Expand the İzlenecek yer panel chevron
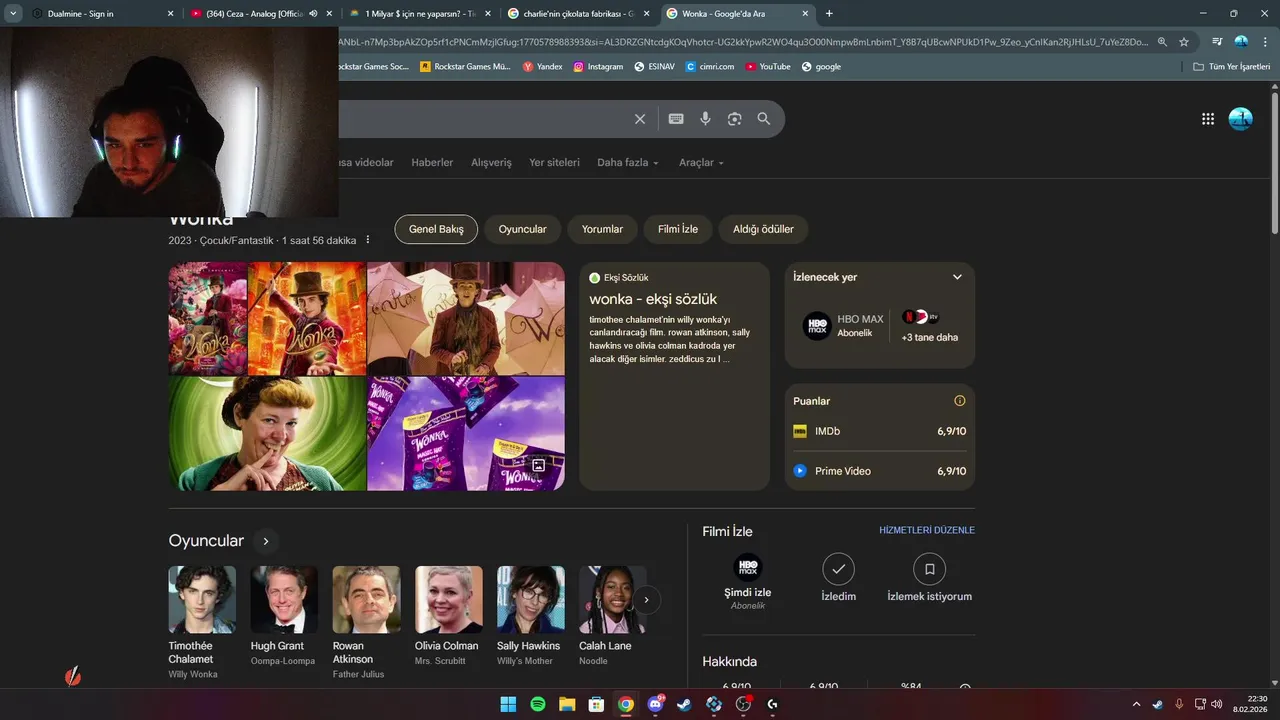The image size is (1280, 720). (957, 277)
